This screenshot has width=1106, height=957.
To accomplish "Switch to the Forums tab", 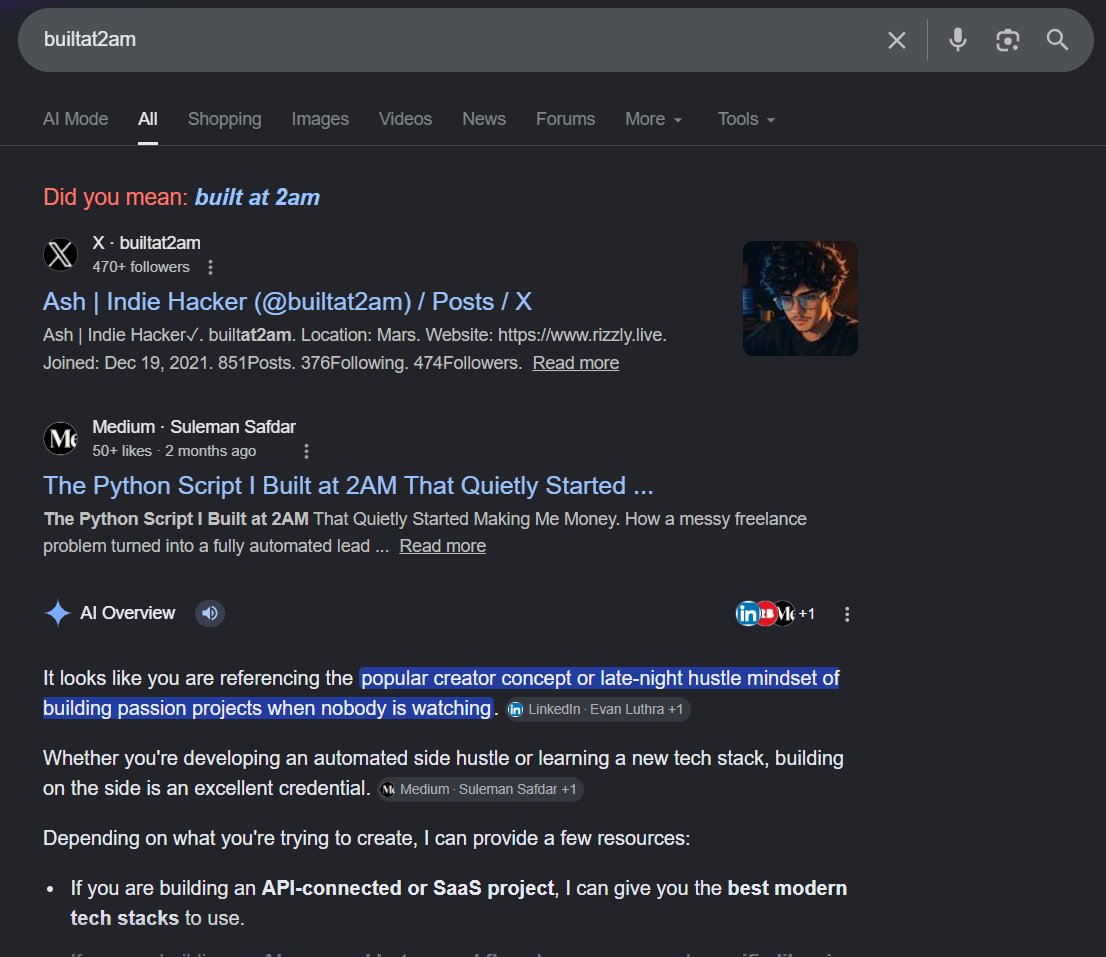I will click(x=566, y=119).
